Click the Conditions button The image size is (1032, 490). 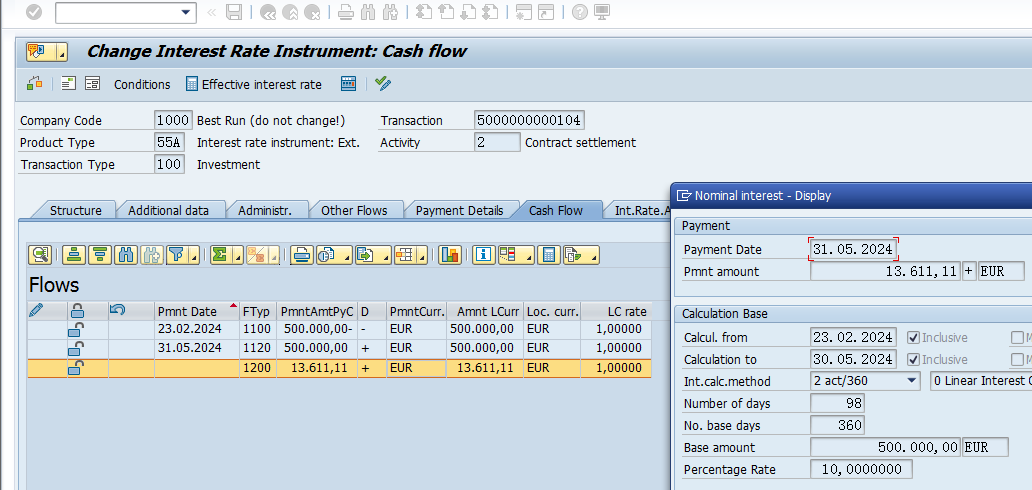click(142, 84)
